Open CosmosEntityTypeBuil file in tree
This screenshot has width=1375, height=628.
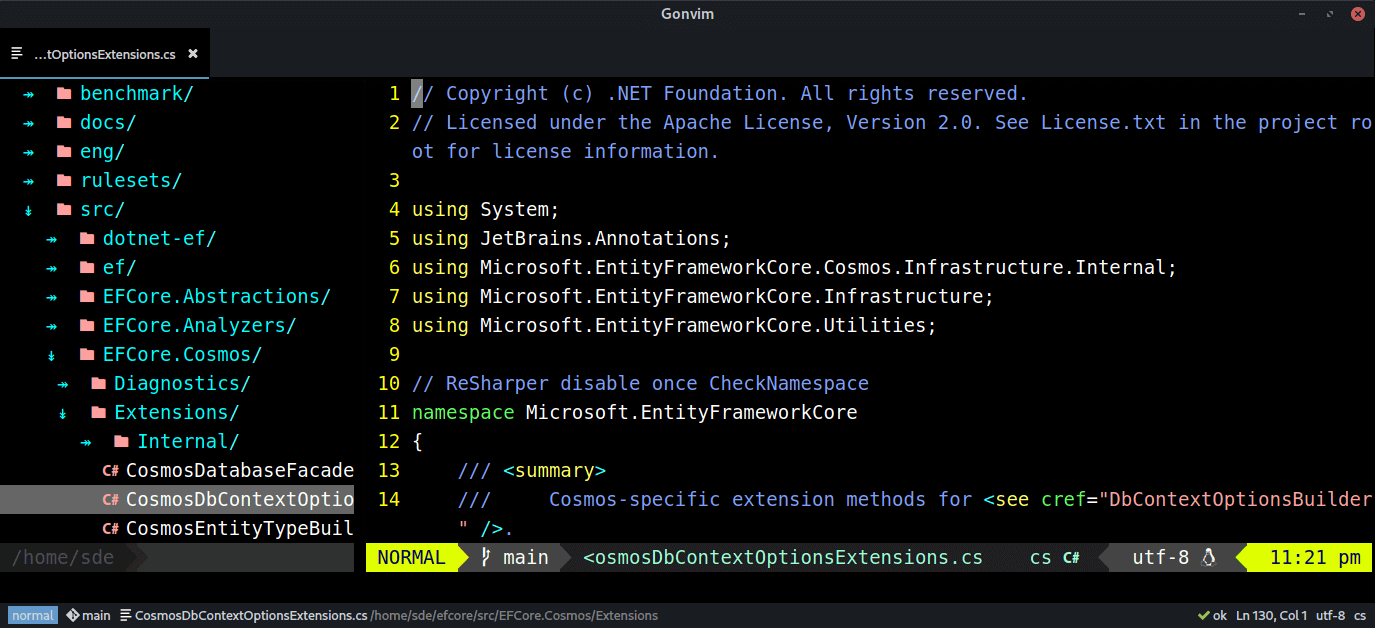click(240, 529)
